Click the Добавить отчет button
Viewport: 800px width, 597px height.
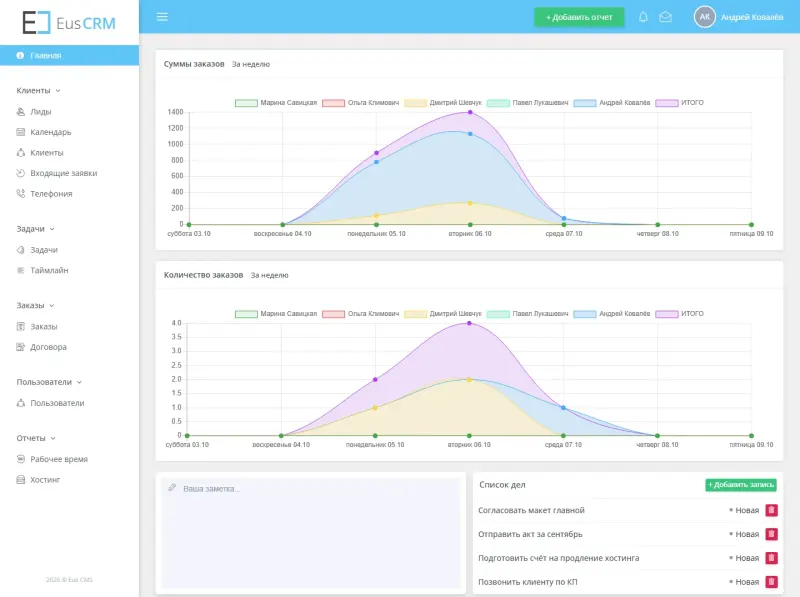(579, 17)
